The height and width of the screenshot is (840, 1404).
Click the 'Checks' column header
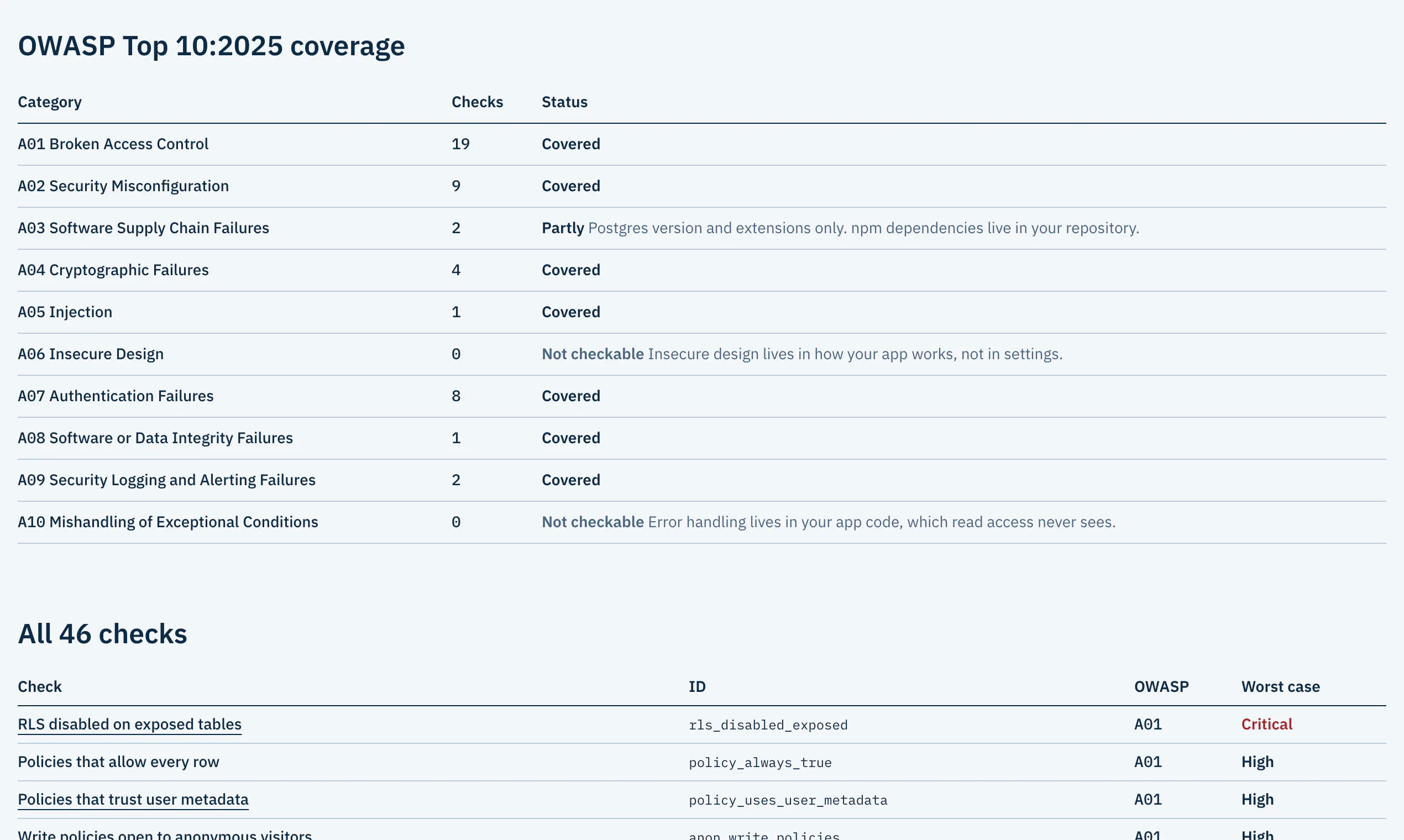tap(477, 102)
